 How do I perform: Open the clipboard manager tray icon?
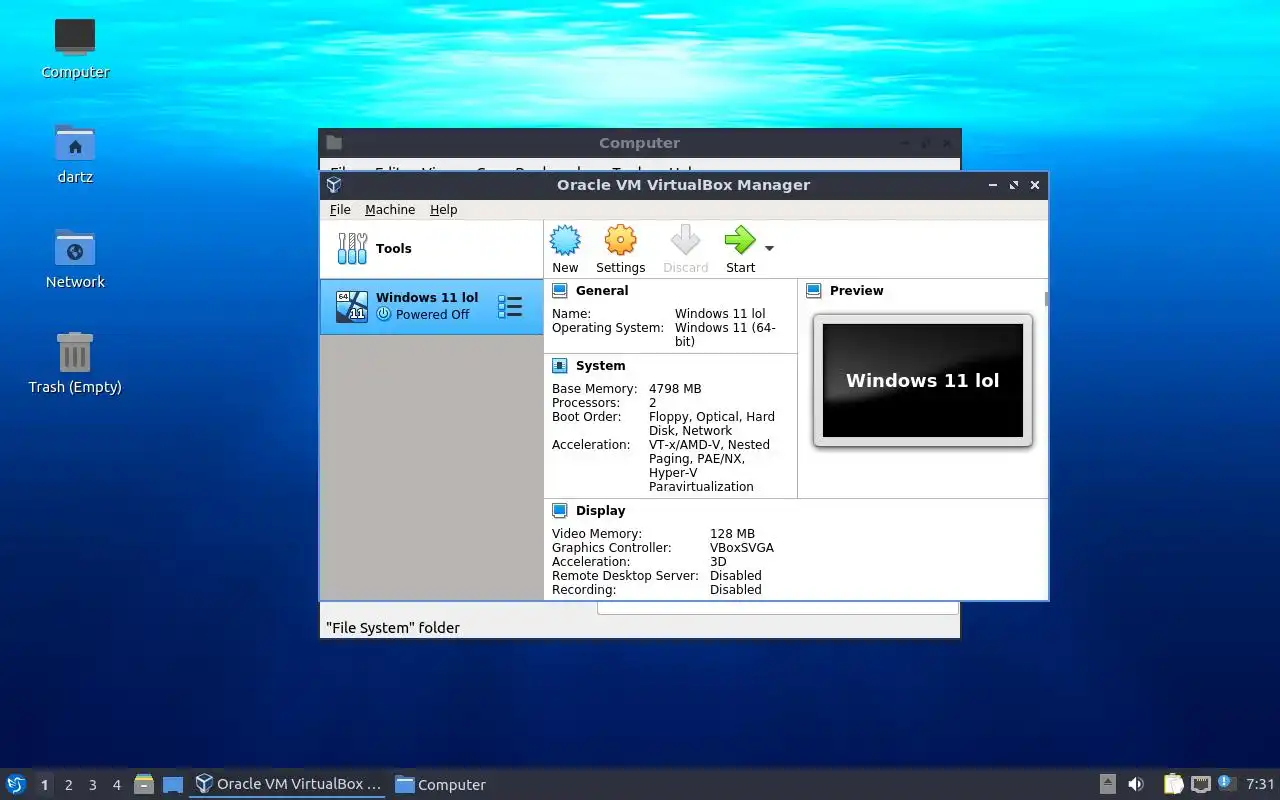(x=1173, y=784)
